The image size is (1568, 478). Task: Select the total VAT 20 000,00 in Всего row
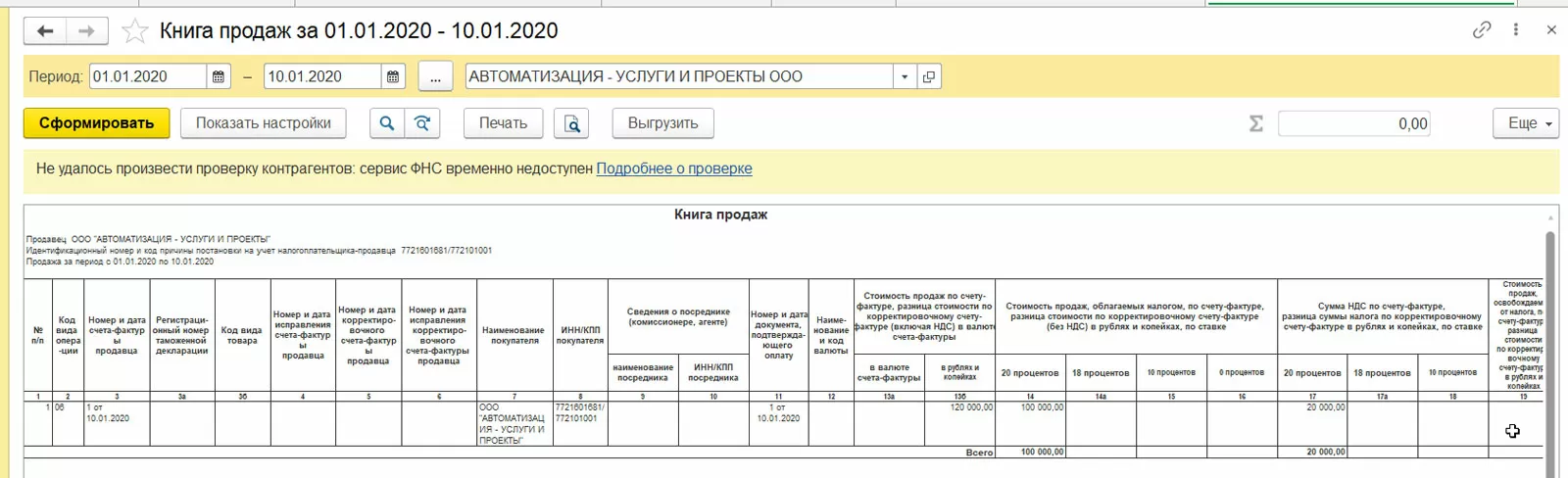(1312, 453)
